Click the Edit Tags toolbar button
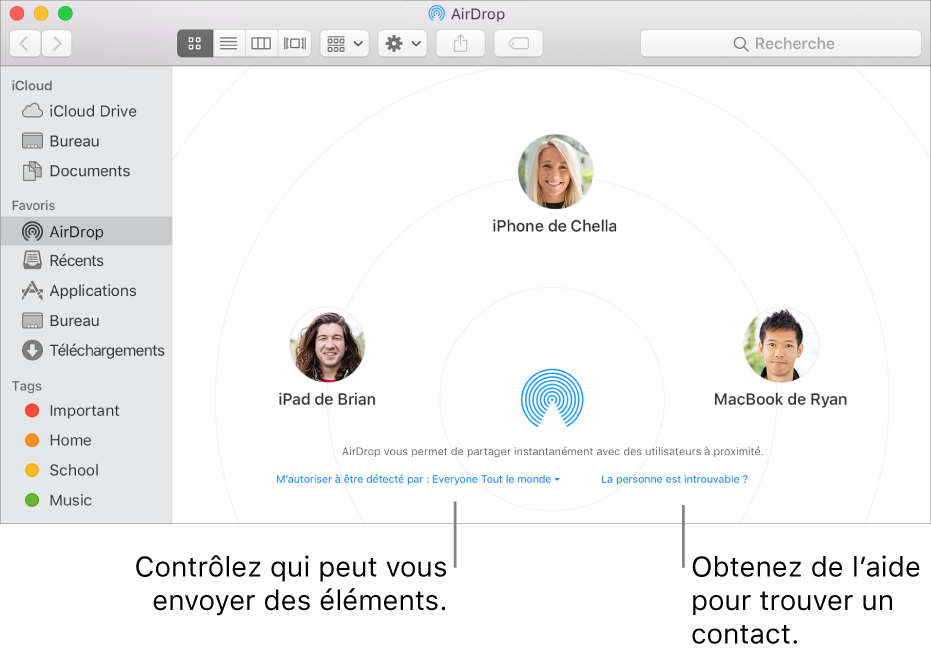This screenshot has width=931, height=649. coord(518,43)
